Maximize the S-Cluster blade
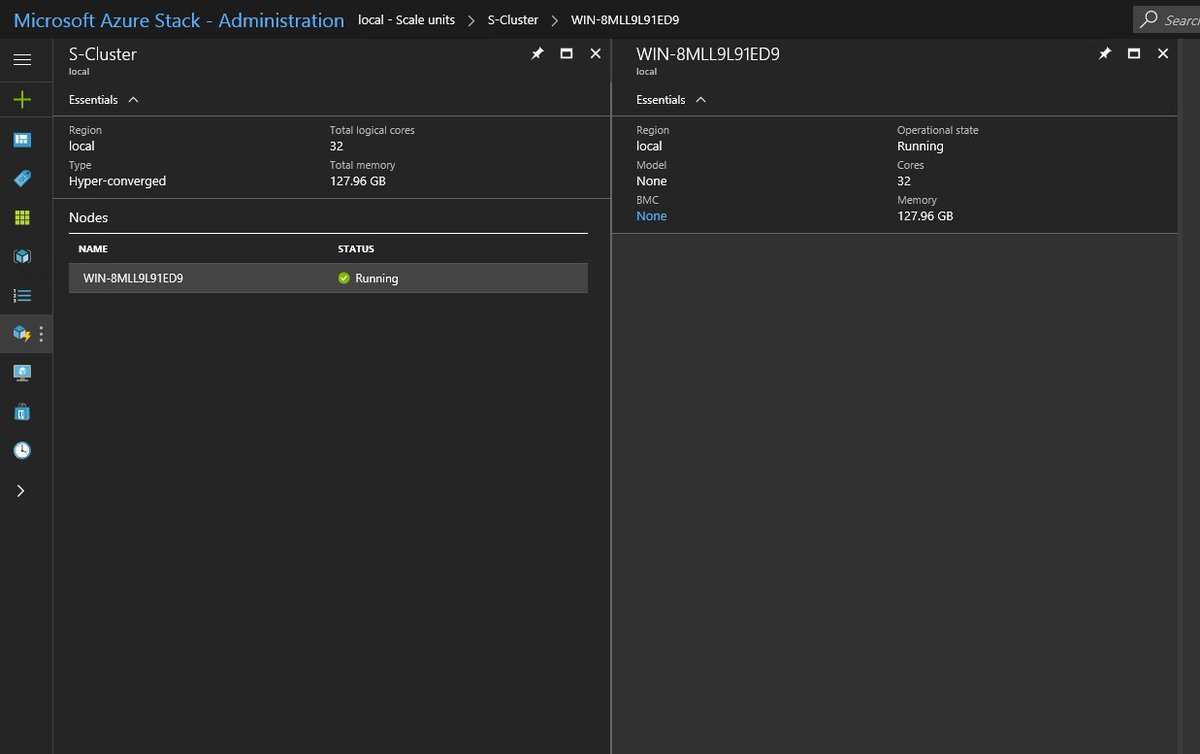 pos(567,54)
